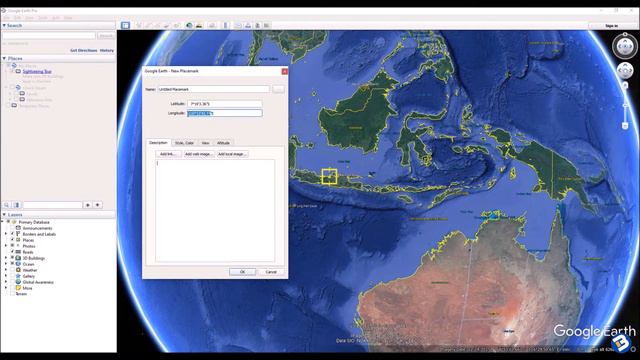The height and width of the screenshot is (360, 640).
Task: Expand the Ocean layer tree
Action: (x=6, y=264)
